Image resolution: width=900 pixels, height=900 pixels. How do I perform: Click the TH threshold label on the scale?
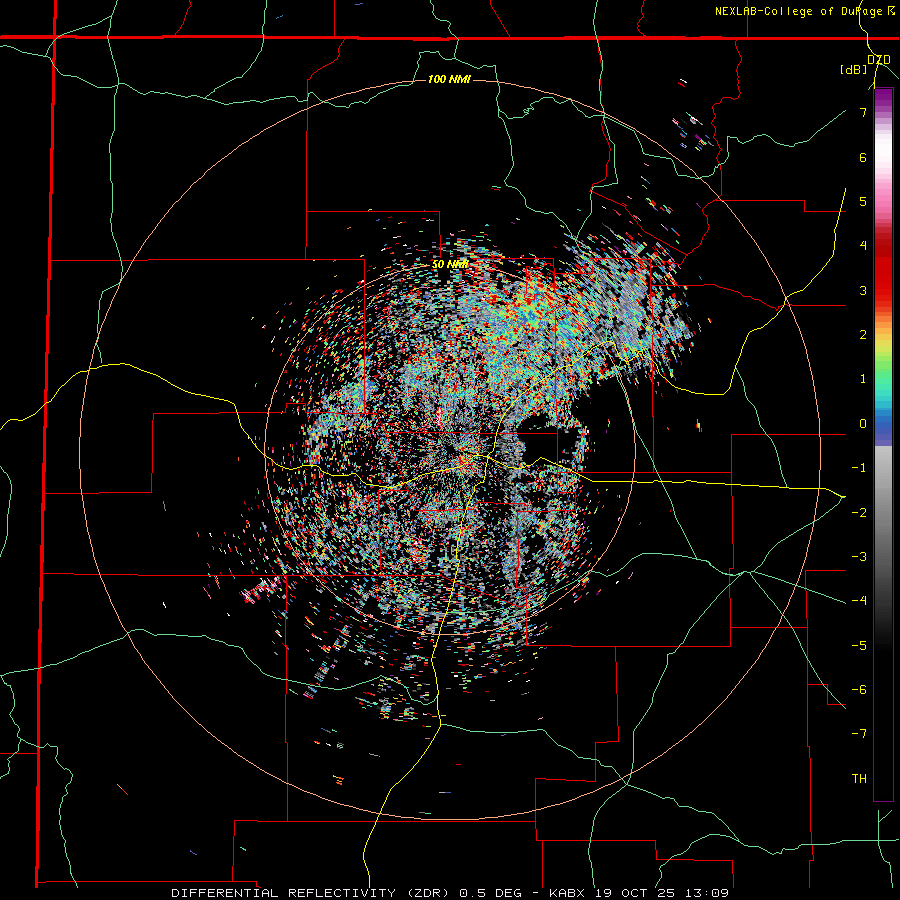[x=859, y=779]
